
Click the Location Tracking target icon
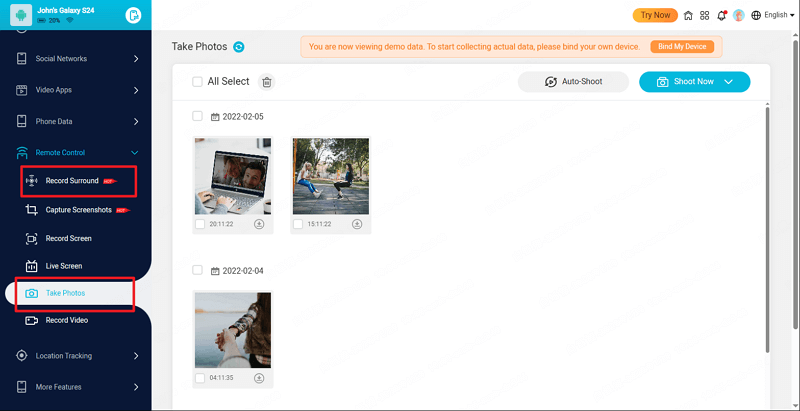[21, 355]
